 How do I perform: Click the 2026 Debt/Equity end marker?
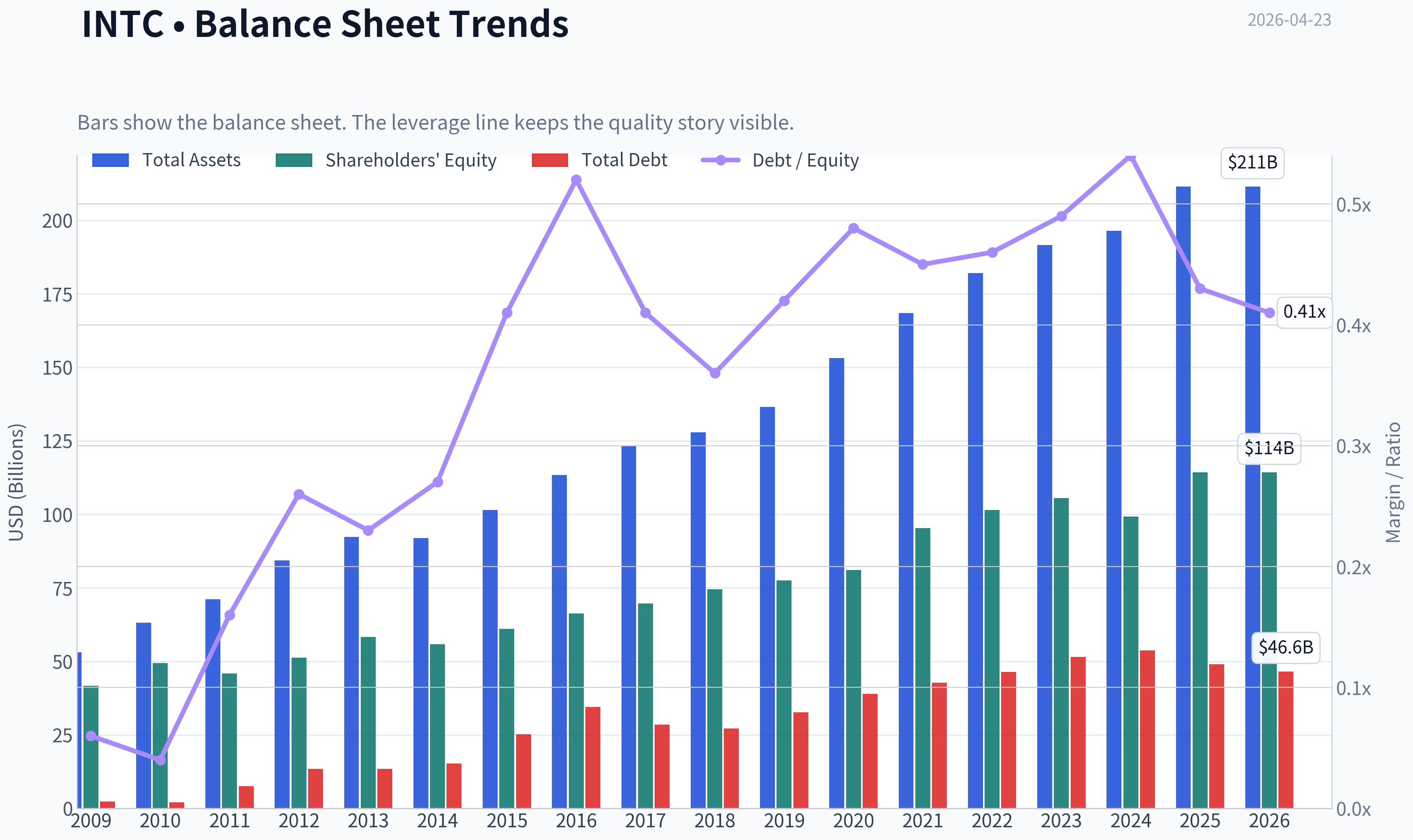[1269, 313]
